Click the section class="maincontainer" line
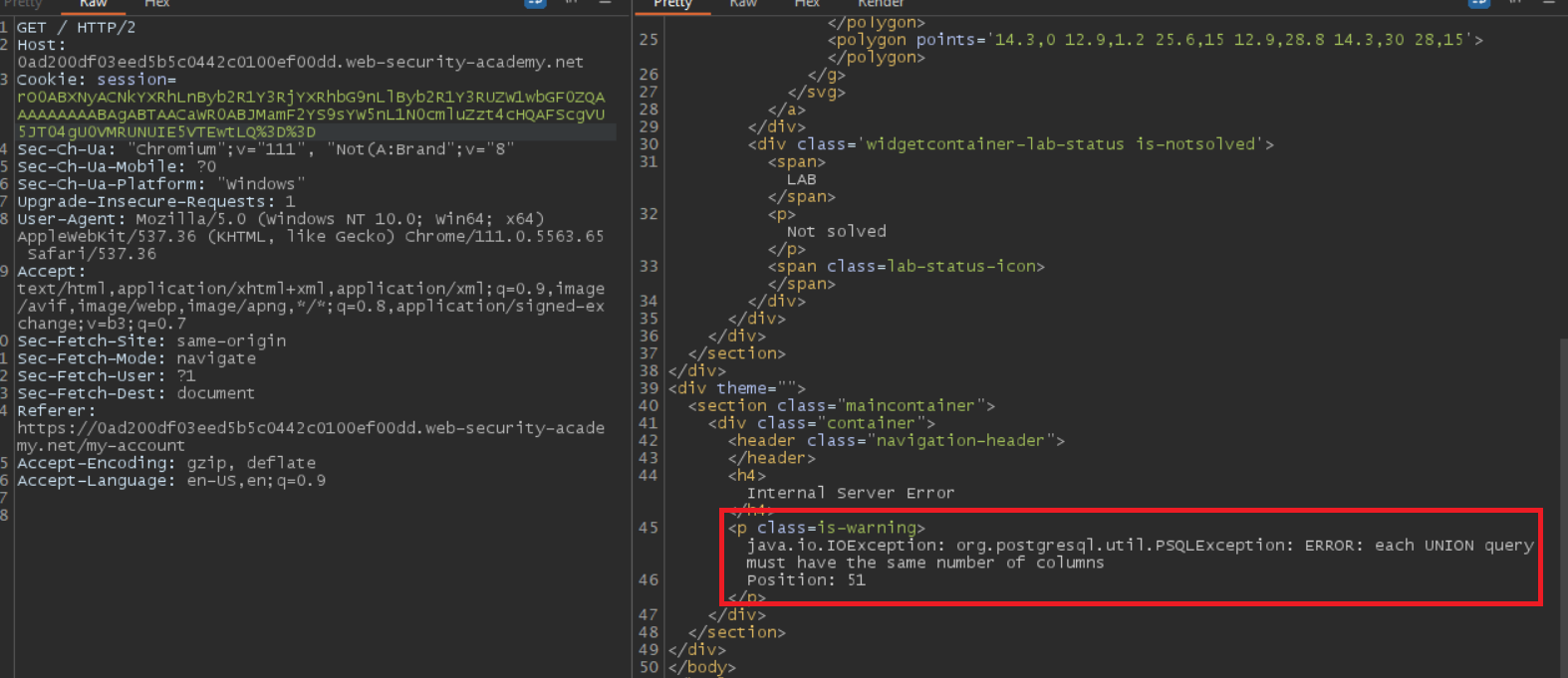Viewport: 1568px width, 678px height. click(842, 405)
